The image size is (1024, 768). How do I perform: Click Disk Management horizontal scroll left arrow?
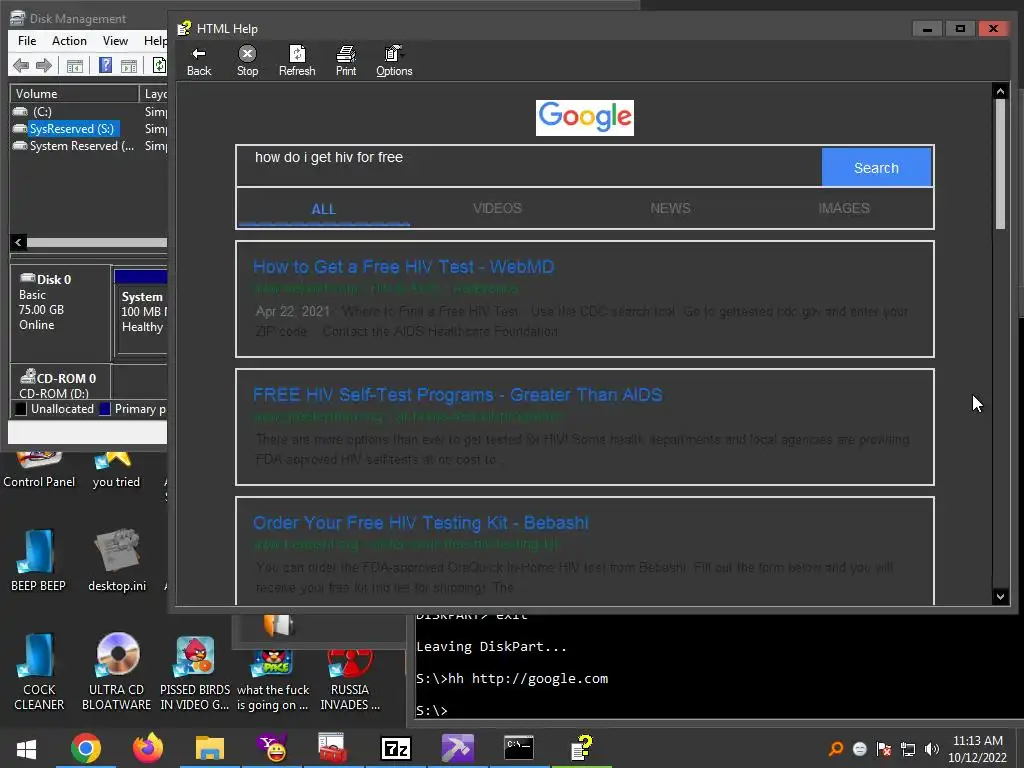[18, 242]
